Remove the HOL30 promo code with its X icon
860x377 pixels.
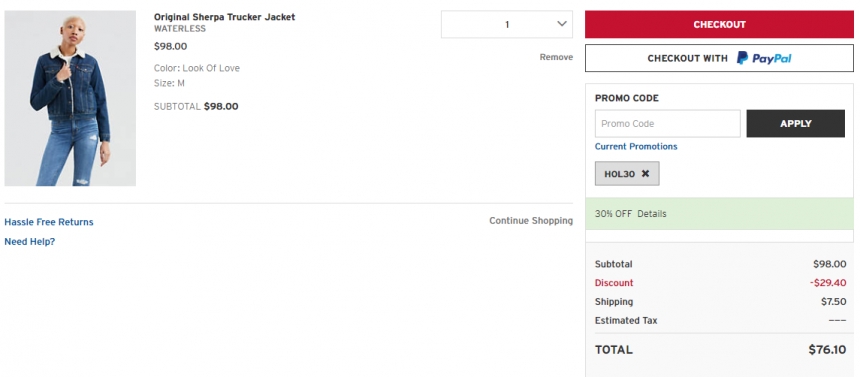(646, 173)
